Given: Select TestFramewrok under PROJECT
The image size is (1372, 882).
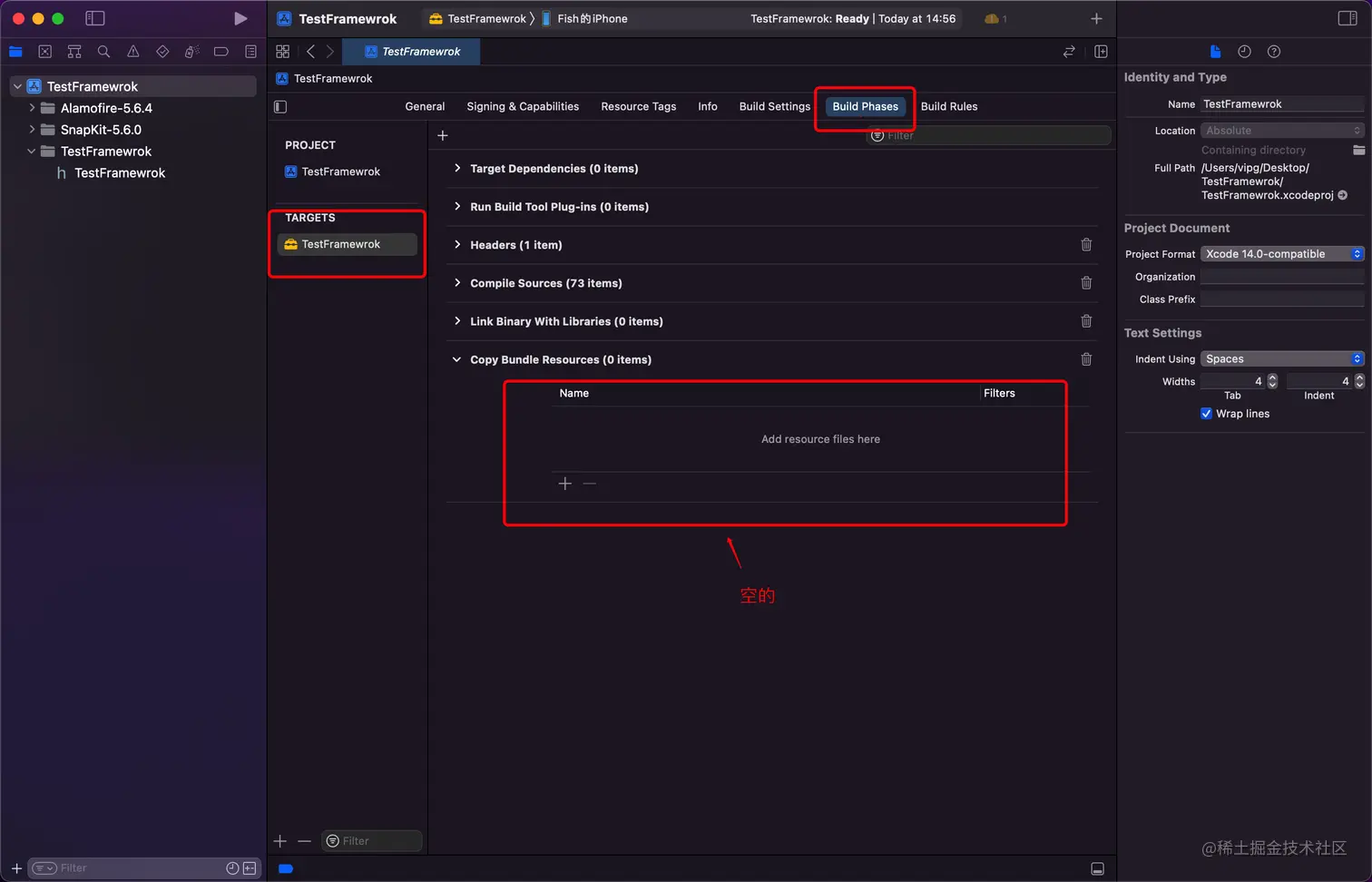Looking at the screenshot, I should point(341,171).
